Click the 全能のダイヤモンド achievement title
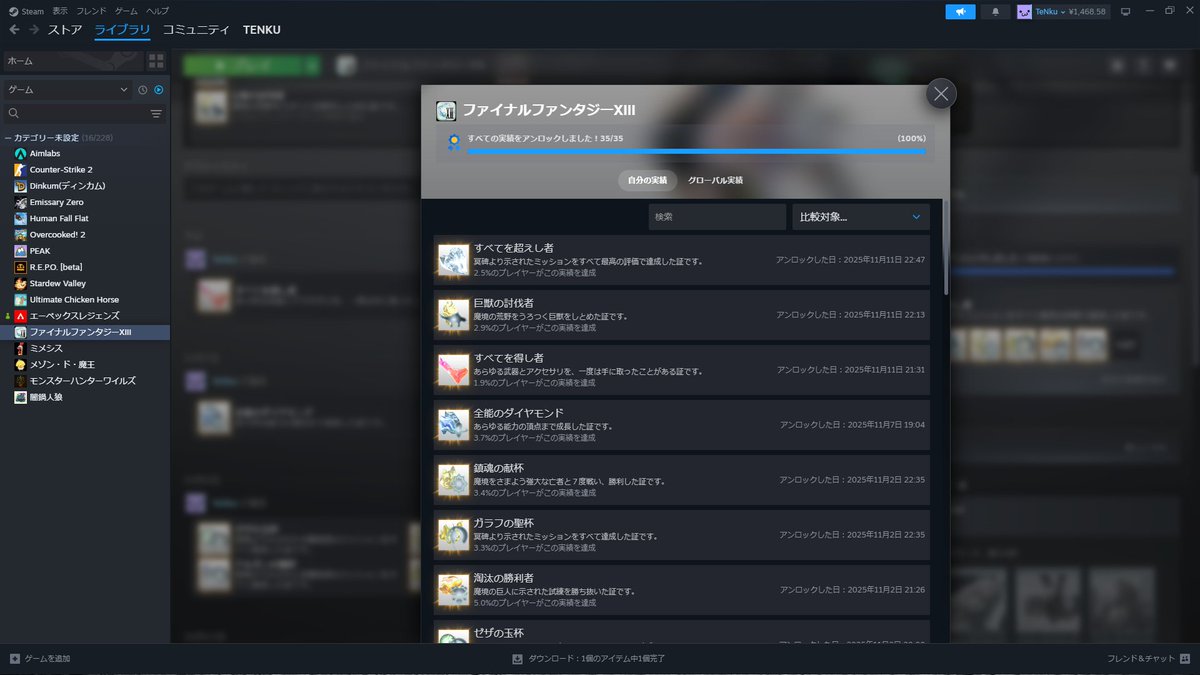The image size is (1200, 675). (x=518, y=412)
